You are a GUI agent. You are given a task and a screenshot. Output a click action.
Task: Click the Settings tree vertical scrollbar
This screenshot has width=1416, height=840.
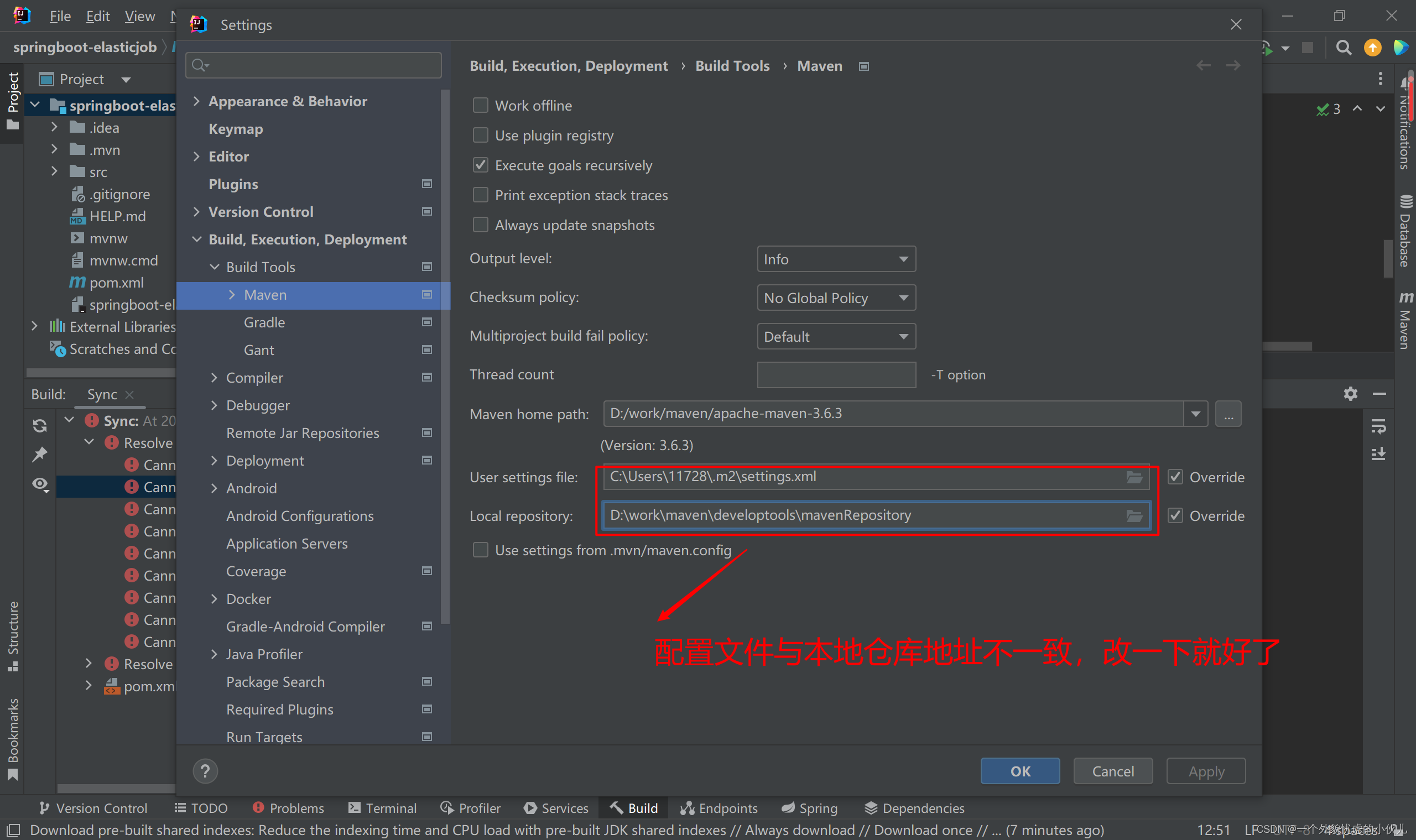point(445,357)
